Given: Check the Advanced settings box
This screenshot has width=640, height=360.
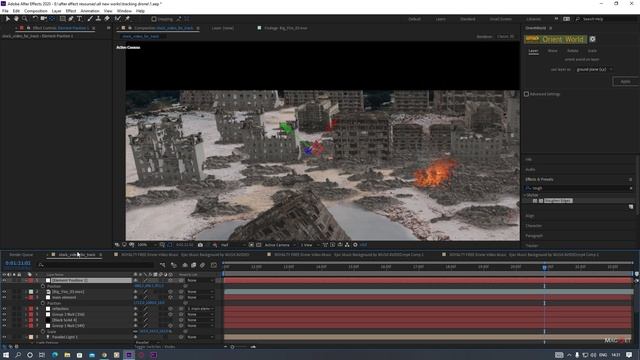Looking at the screenshot, I should coord(527,94).
